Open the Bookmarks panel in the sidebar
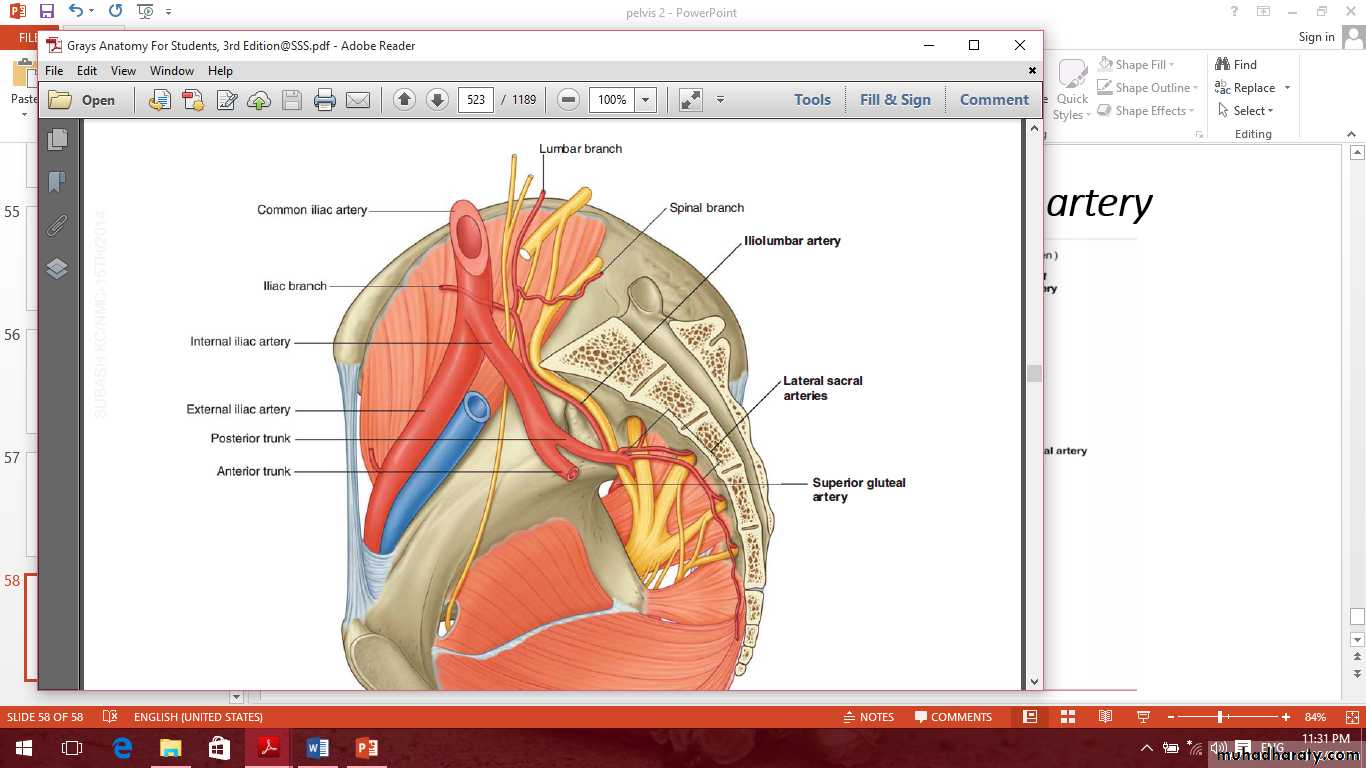1366x768 pixels. (57, 182)
